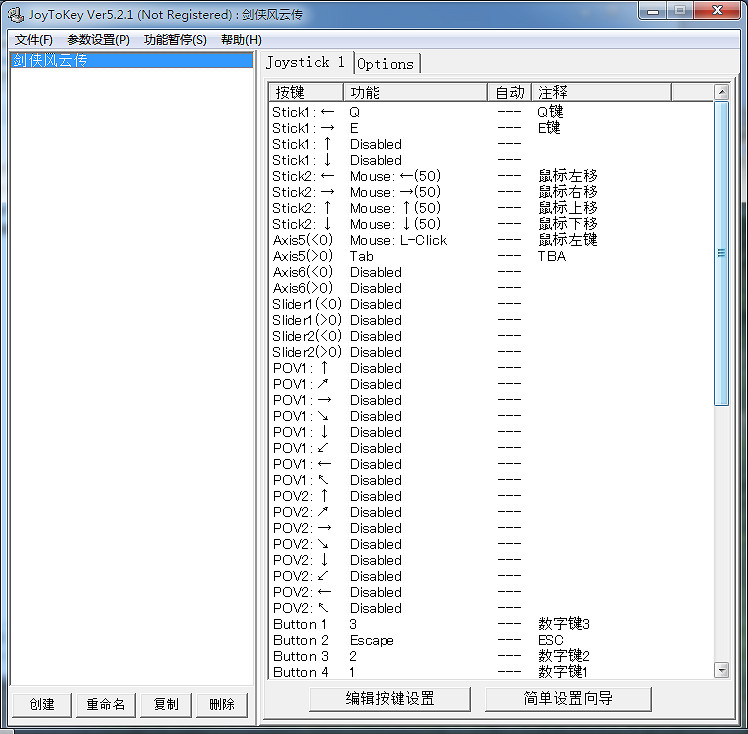Click the 功能 column header
Image resolution: width=748 pixels, height=734 pixels.
point(415,92)
